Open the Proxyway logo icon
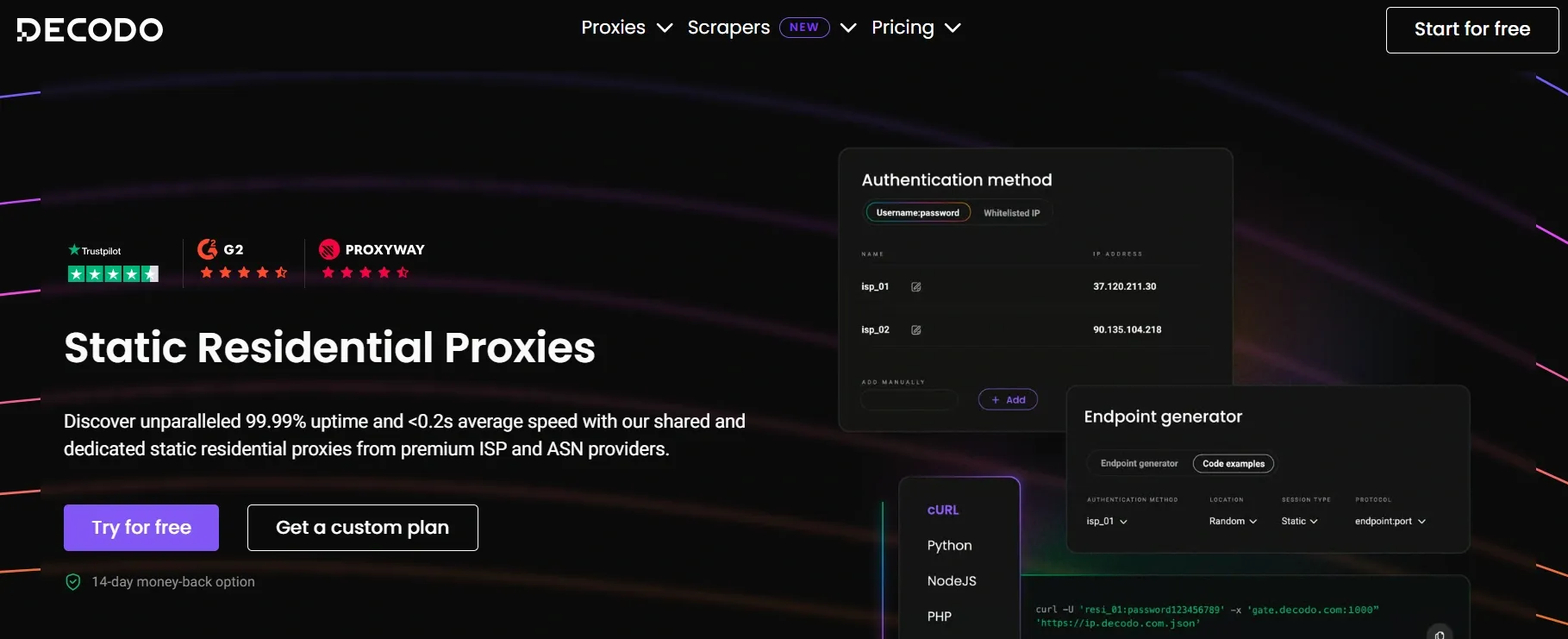 coord(329,249)
